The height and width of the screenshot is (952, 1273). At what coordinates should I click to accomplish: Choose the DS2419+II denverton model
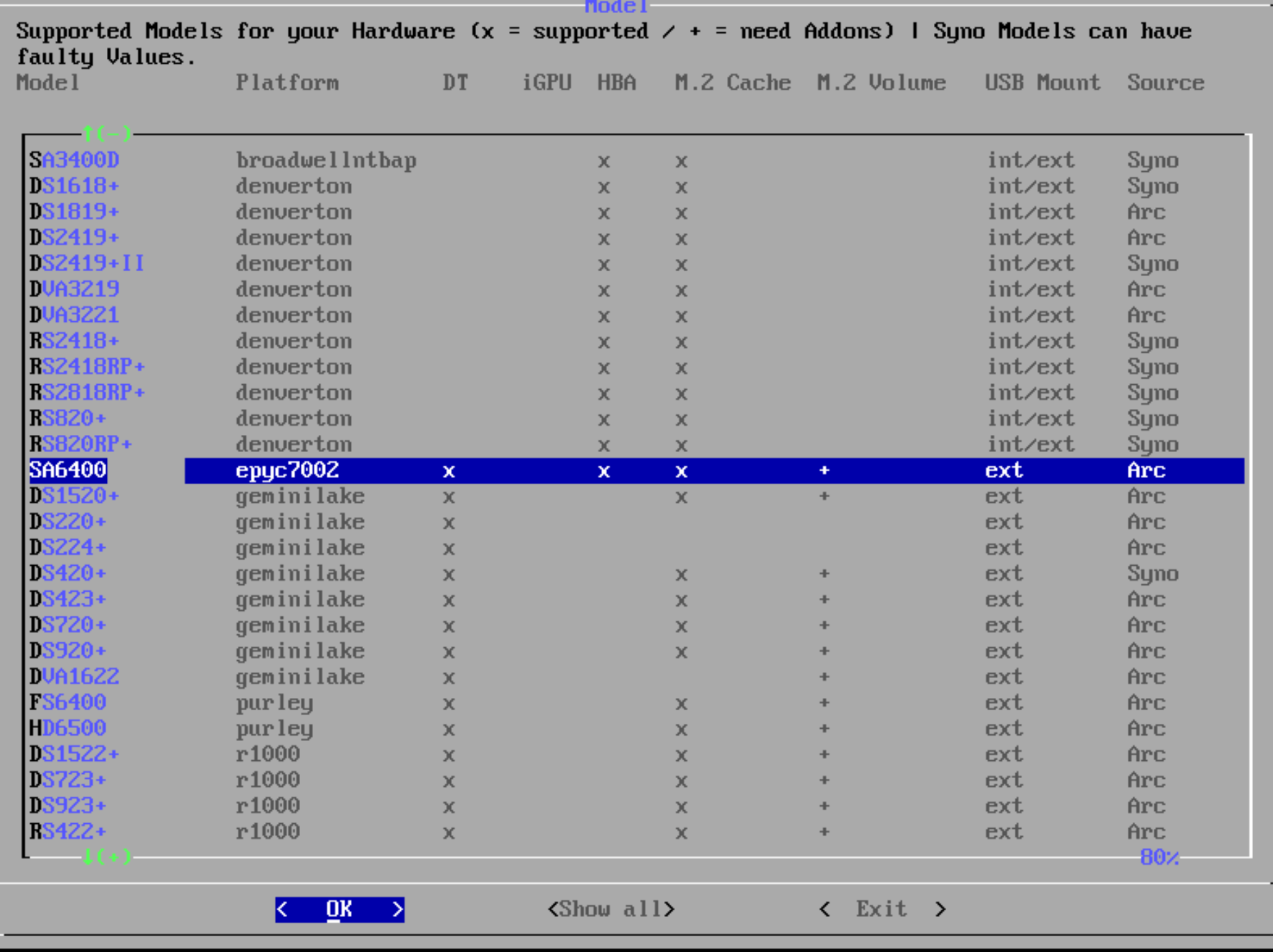point(87,264)
